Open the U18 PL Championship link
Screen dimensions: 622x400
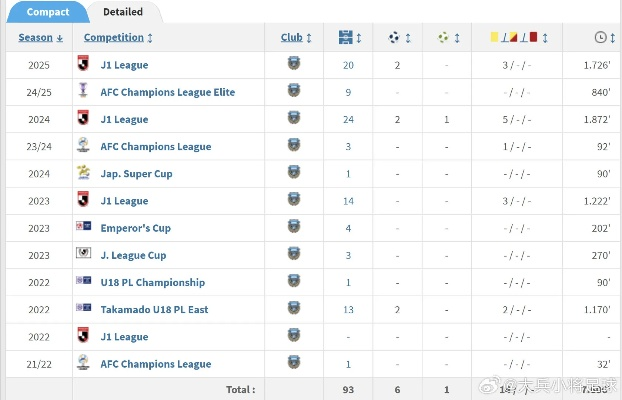coord(152,283)
